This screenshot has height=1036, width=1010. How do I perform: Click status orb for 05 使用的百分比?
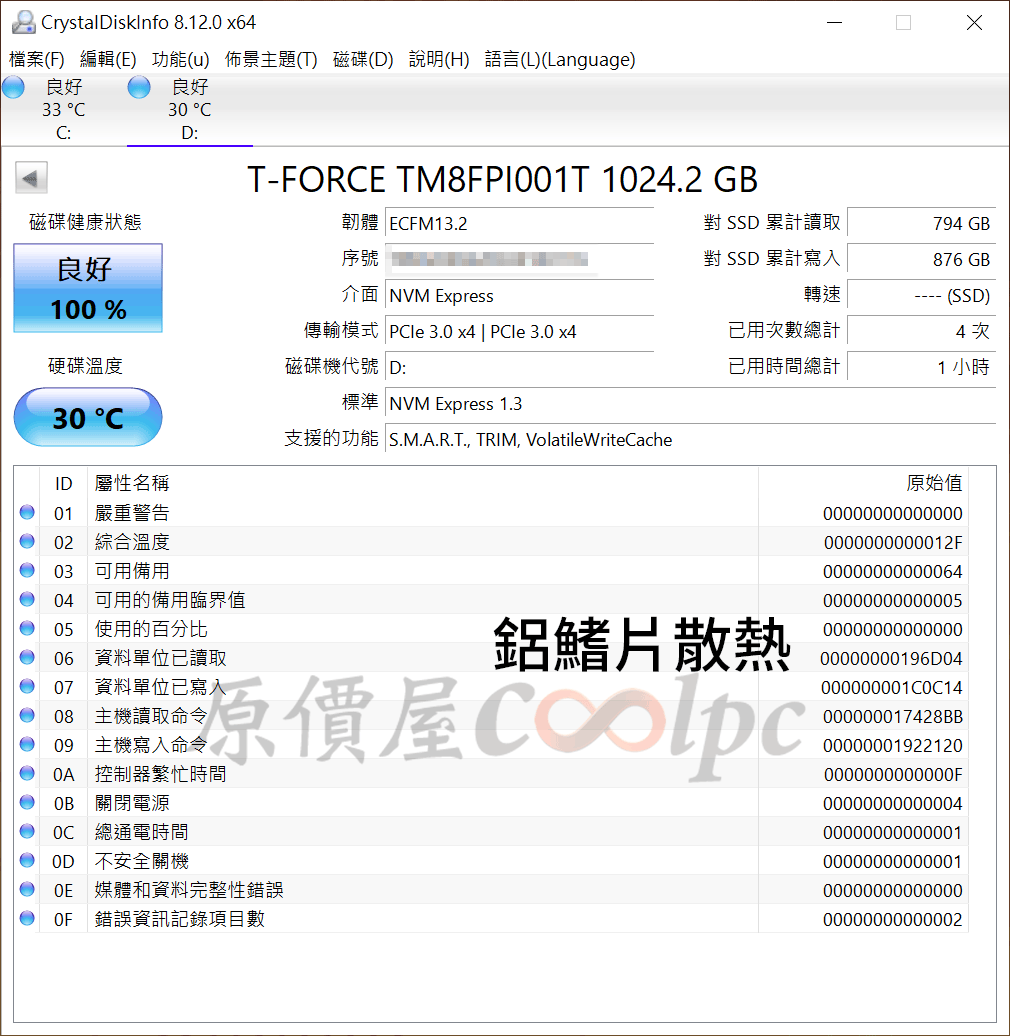coord(27,629)
